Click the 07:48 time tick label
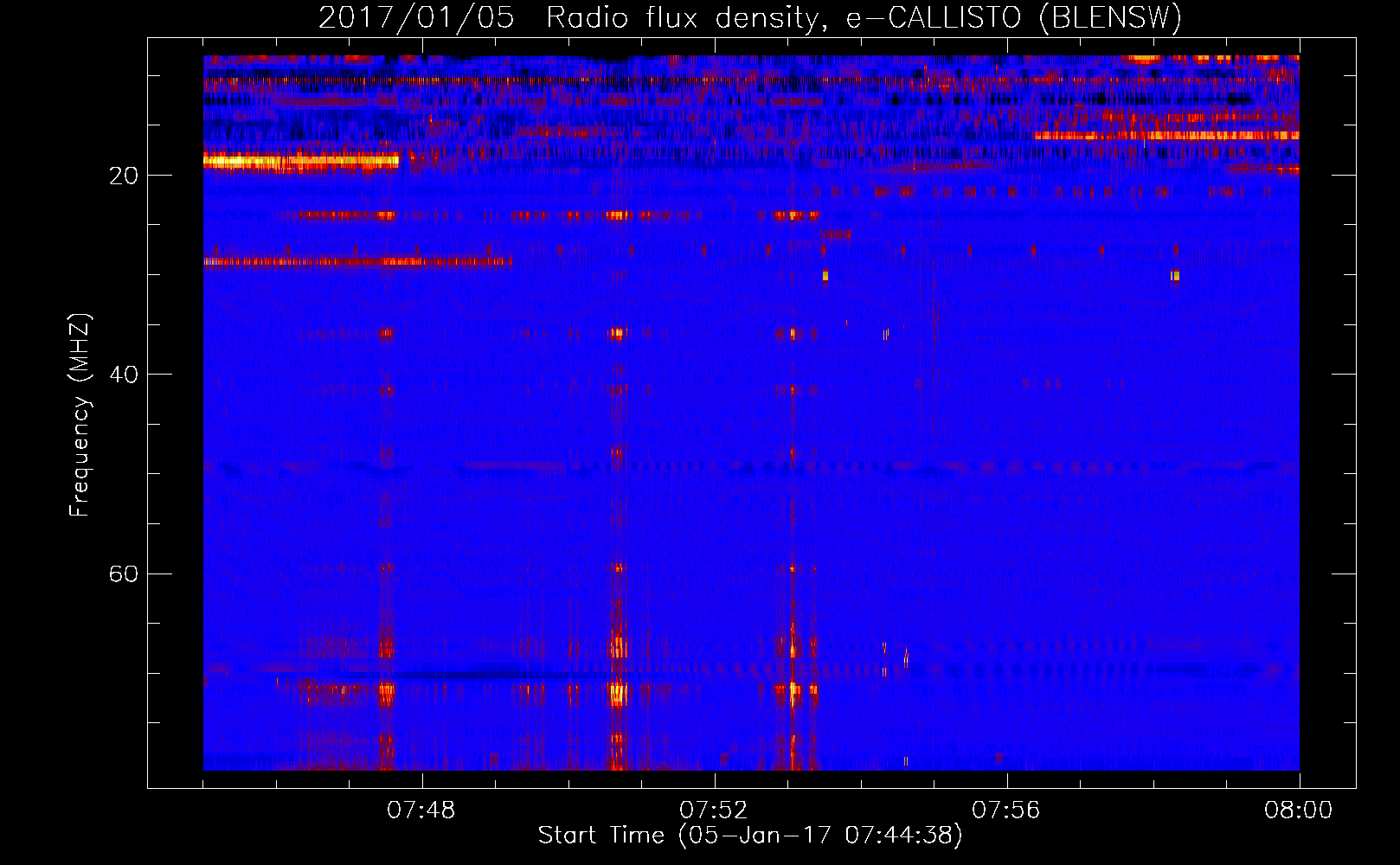1400x865 pixels. coord(421,811)
